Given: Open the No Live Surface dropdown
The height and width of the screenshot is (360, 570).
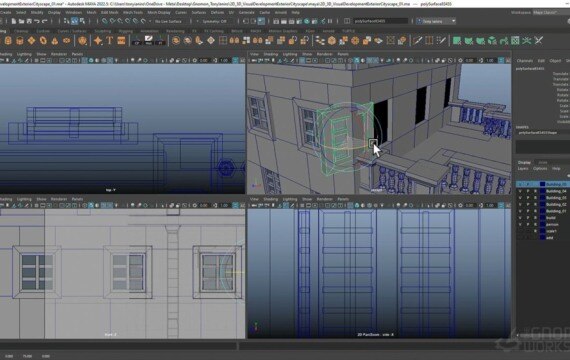Looking at the screenshot, I should (x=168, y=21).
